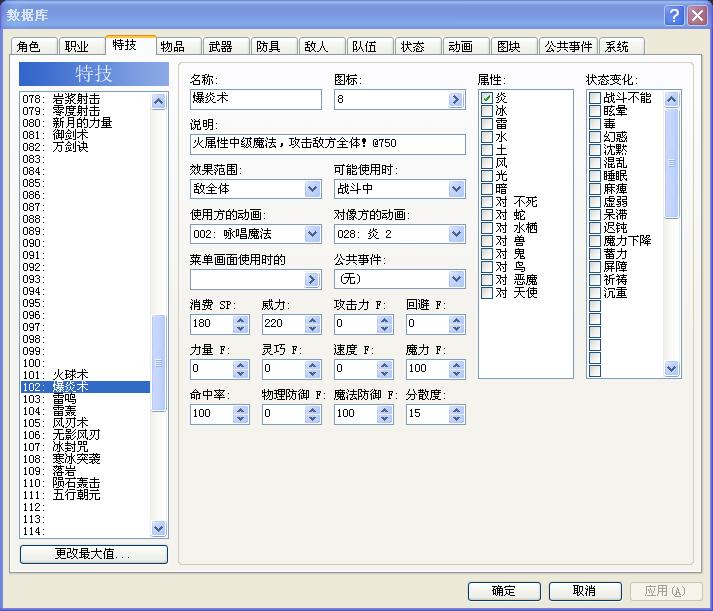Switch to the 武器 tab
This screenshot has height=611, width=713.
point(226,46)
